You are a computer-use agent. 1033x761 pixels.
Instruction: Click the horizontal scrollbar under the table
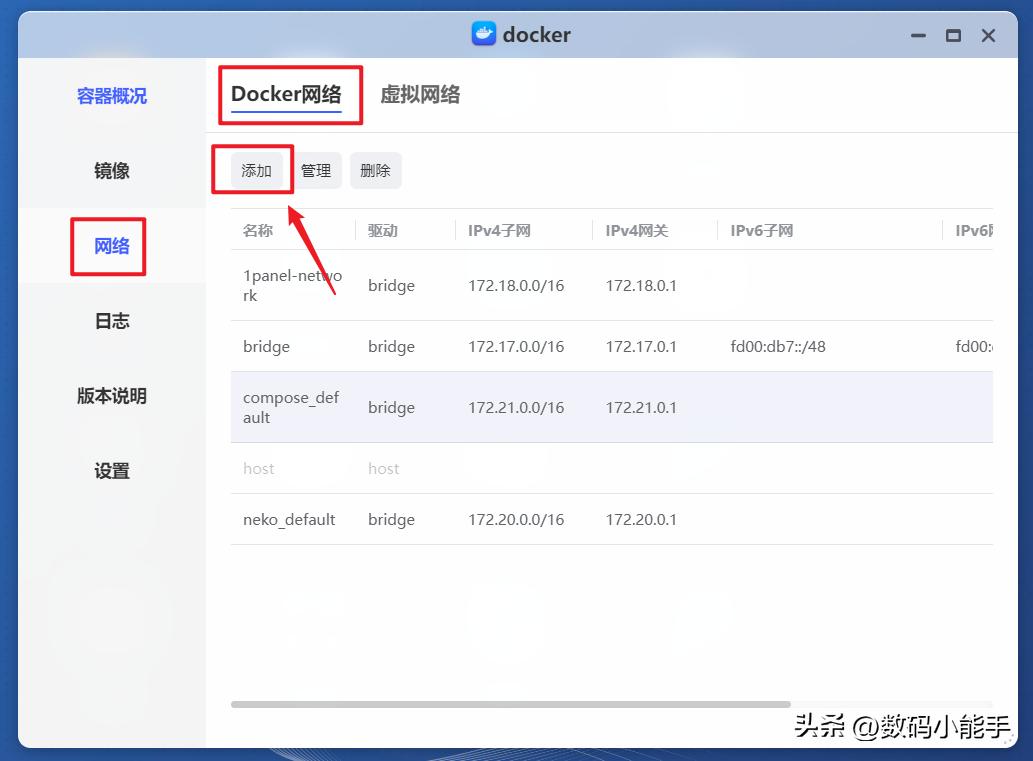(511, 704)
